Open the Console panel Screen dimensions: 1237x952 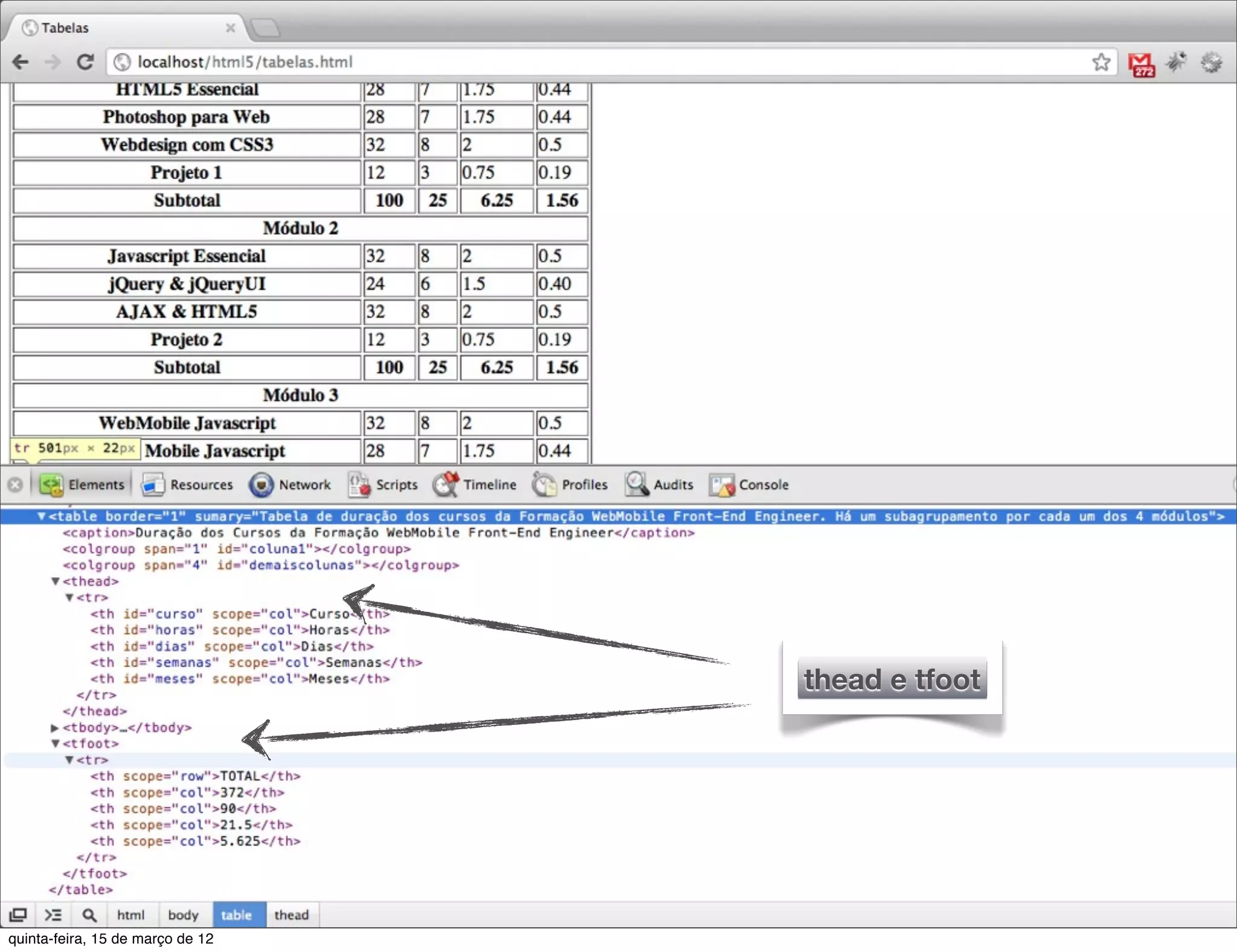[750, 484]
